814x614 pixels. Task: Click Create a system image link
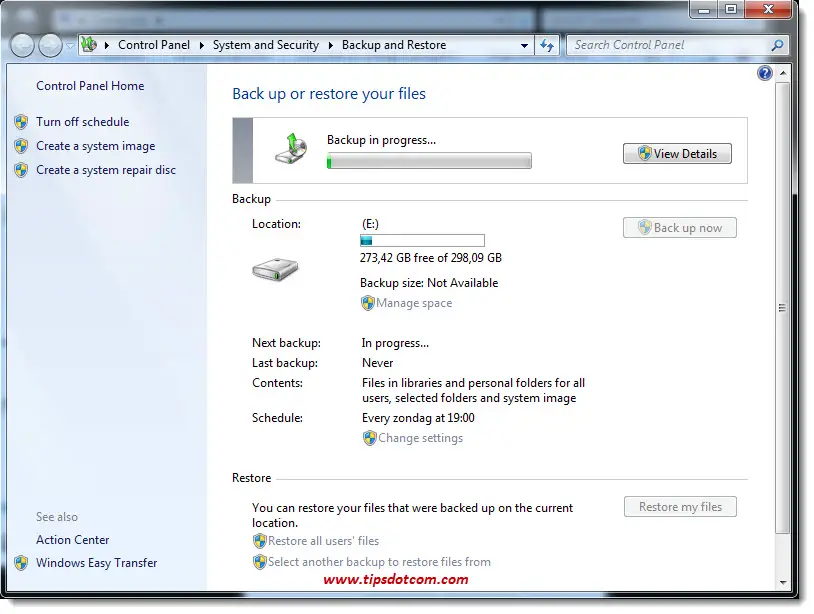[96, 146]
